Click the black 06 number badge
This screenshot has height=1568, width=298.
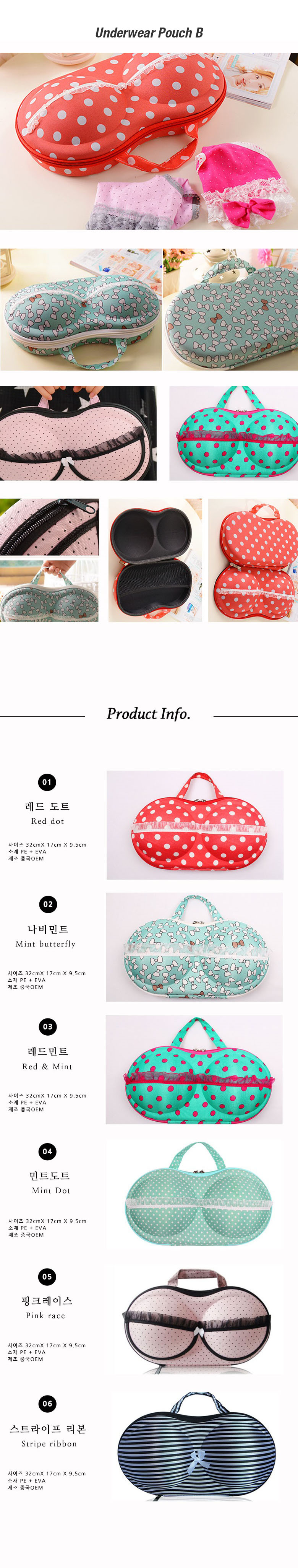pyautogui.click(x=47, y=1404)
